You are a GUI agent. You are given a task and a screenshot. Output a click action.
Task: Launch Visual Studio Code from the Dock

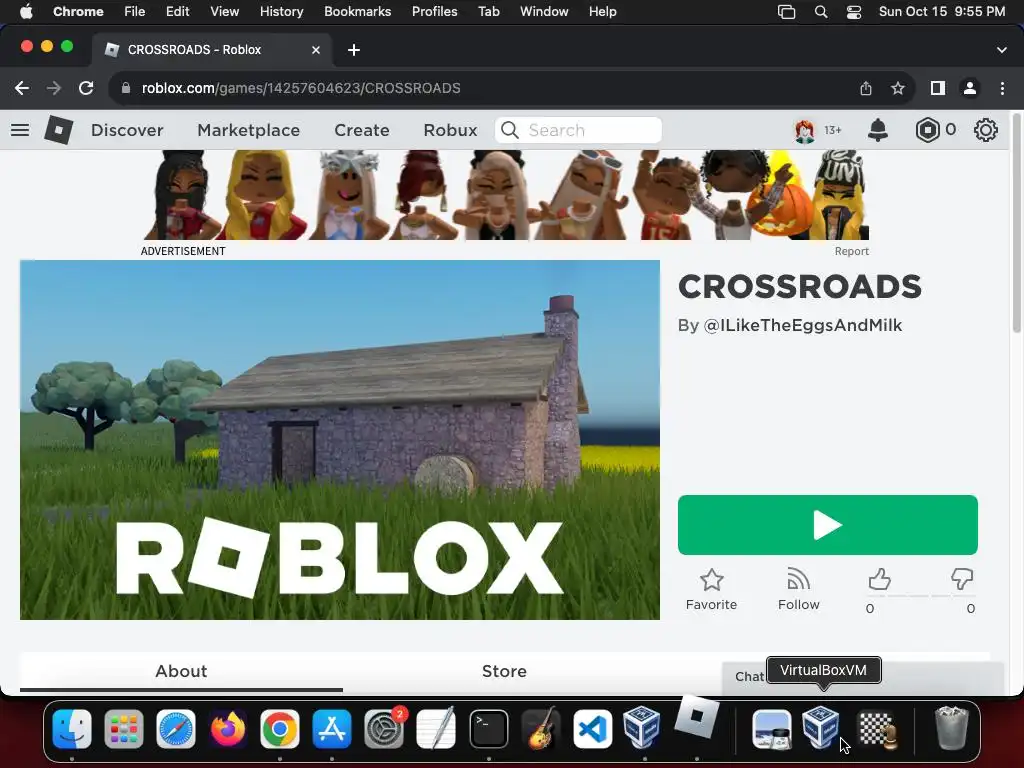pos(592,729)
